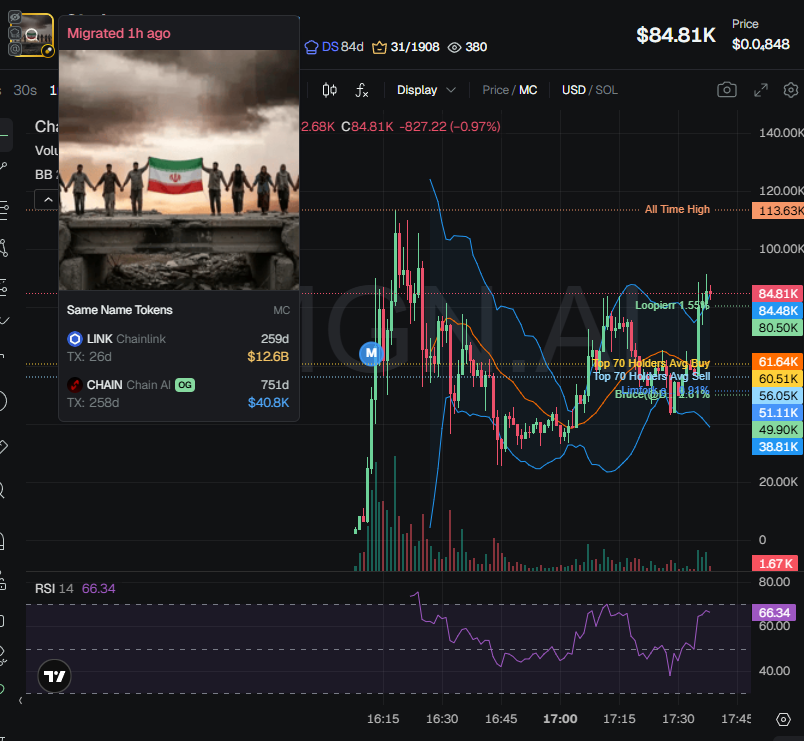Screen dimensions: 804x741
Task: Click the red 84.81K price tag
Action: (778, 293)
